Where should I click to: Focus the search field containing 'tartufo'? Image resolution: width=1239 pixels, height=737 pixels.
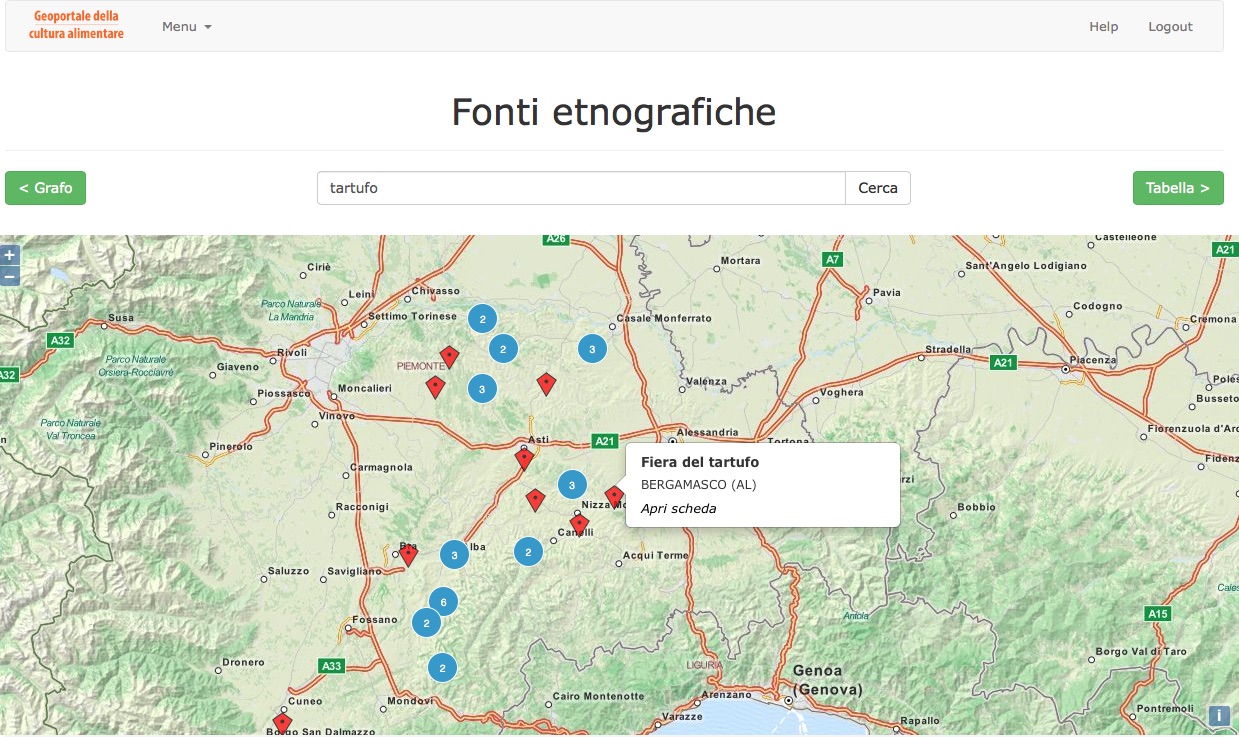click(581, 188)
